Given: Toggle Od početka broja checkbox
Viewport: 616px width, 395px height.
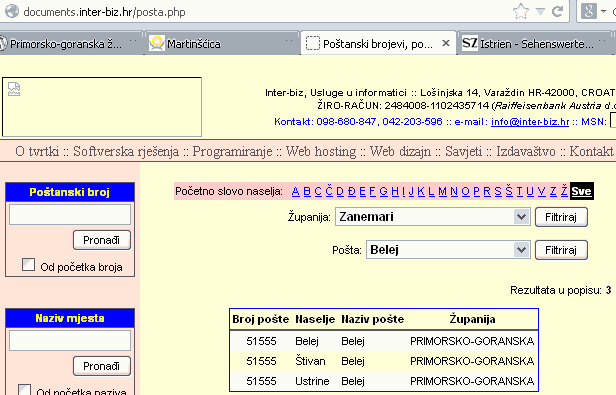Looking at the screenshot, I should pyautogui.click(x=28, y=265).
